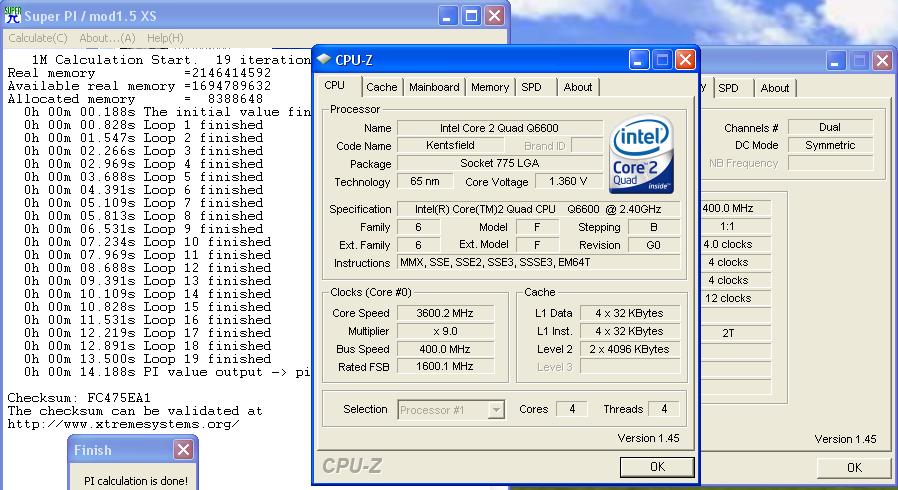Click the Channels # value Dual

[x=830, y=127]
